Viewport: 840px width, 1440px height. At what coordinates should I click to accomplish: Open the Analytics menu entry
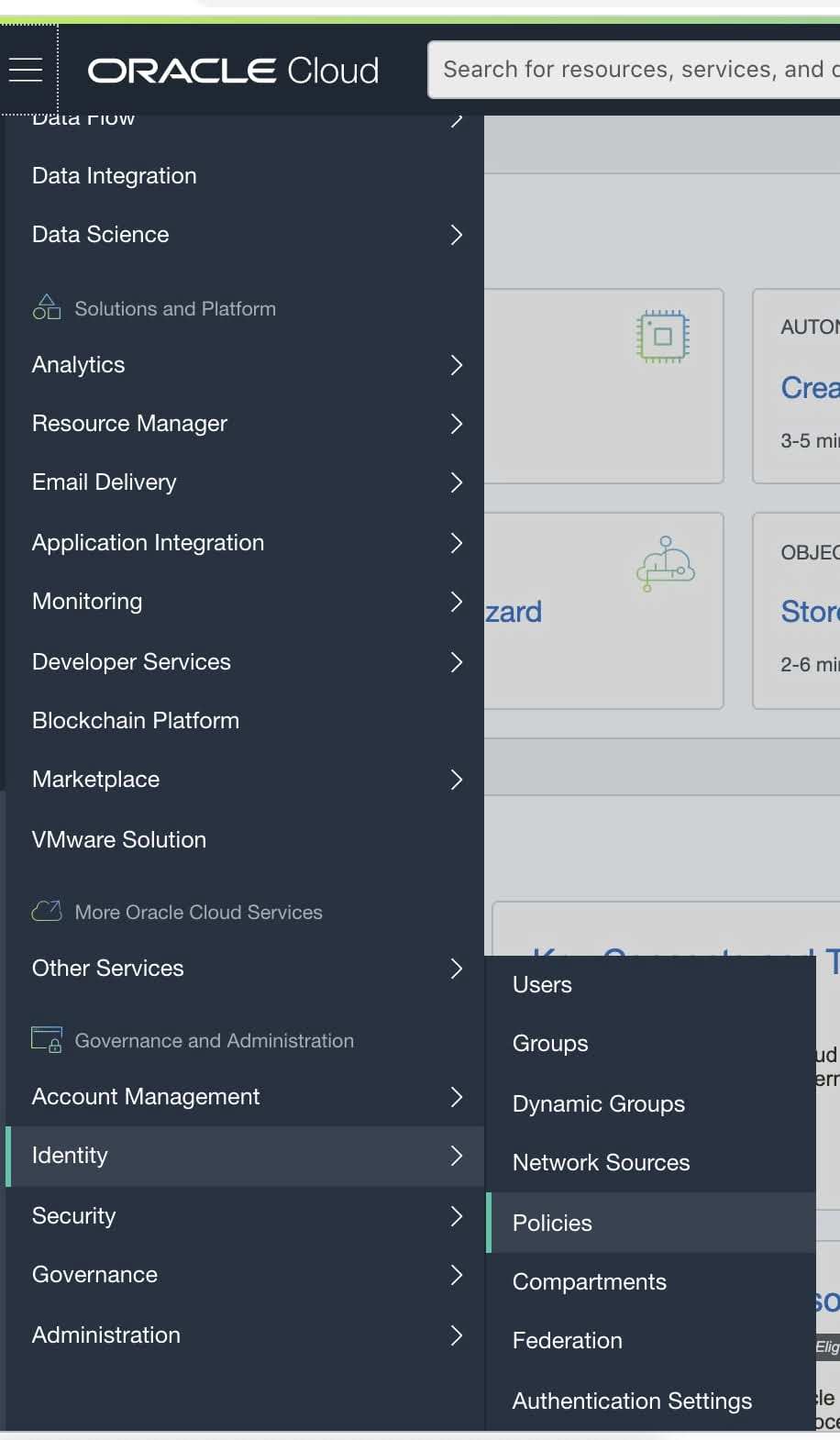[79, 365]
